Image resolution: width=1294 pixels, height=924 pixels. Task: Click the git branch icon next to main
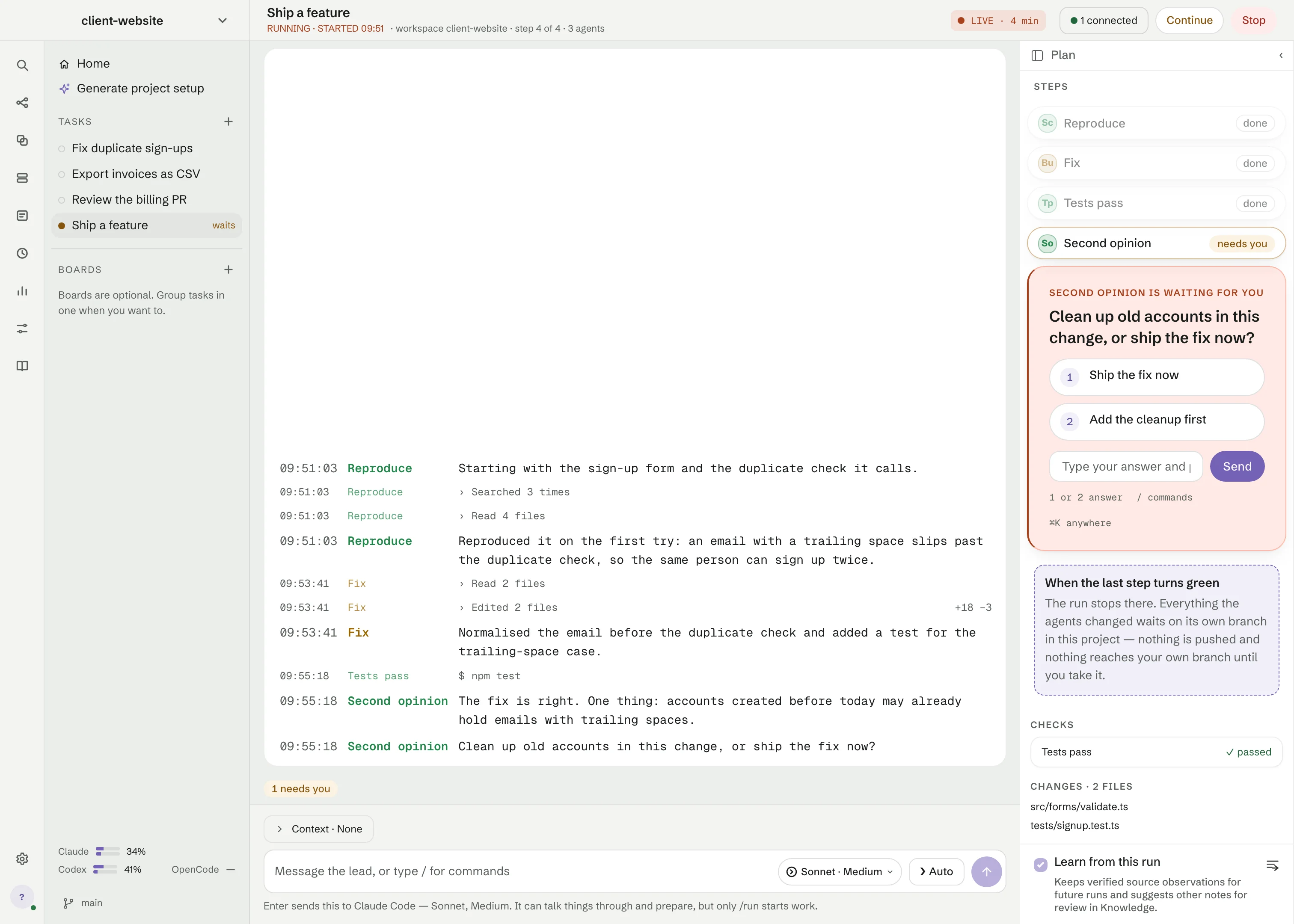pyautogui.click(x=68, y=903)
